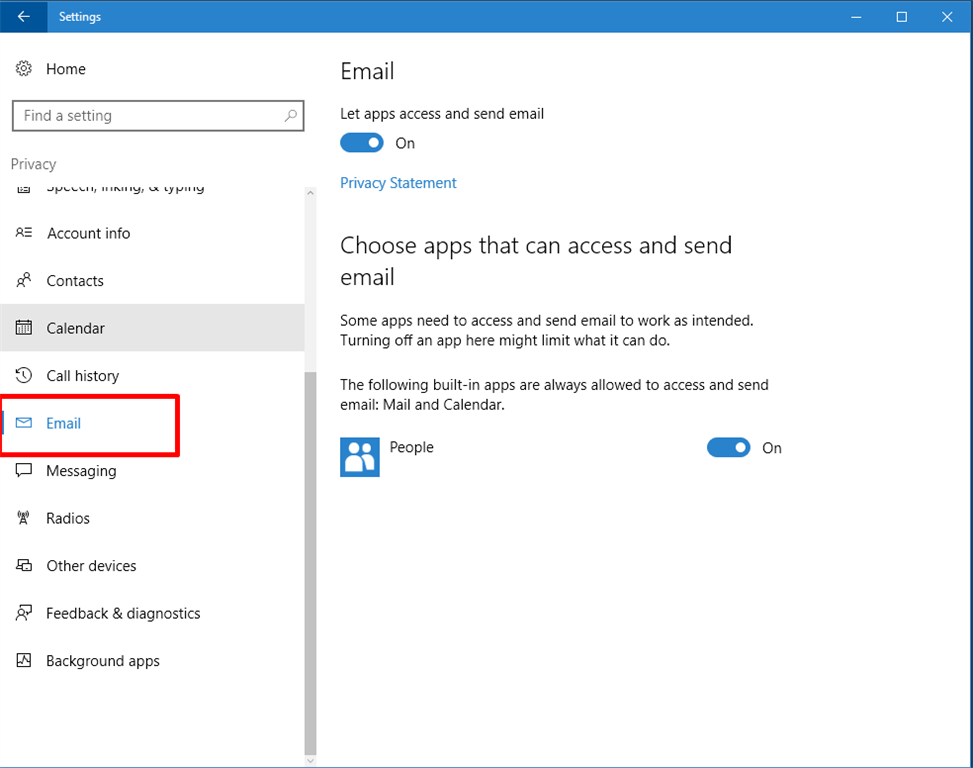Screen dimensions: 973x768
Task: Toggle Let apps access and send email
Action: (362, 143)
